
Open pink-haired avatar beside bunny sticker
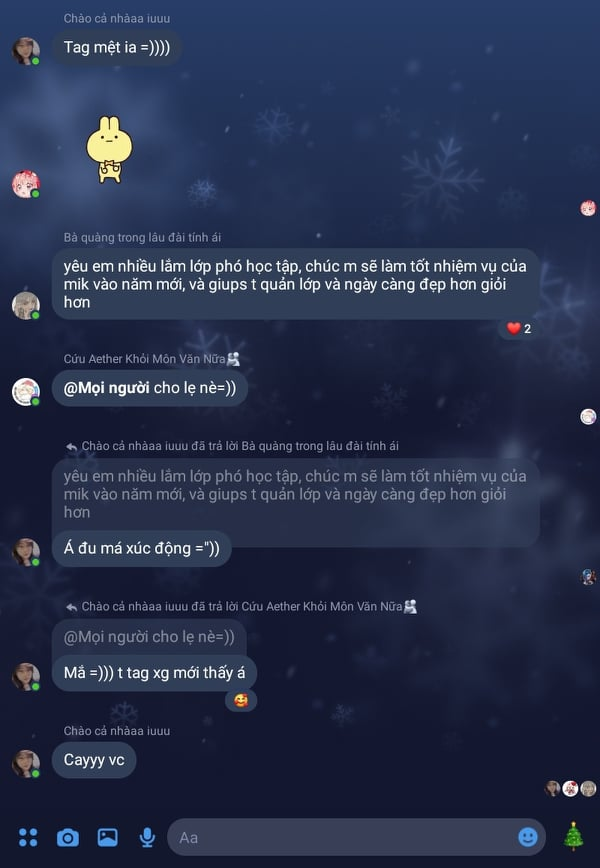26,184
